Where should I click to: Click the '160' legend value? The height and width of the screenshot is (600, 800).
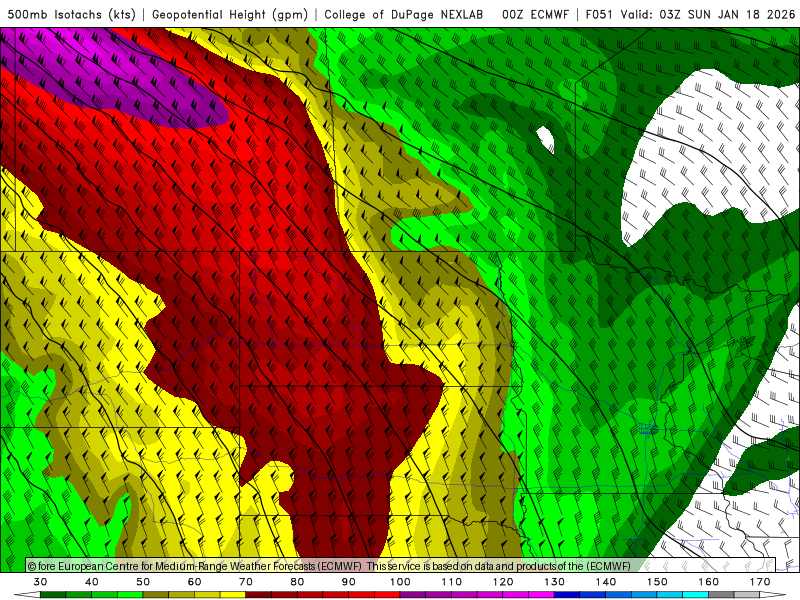[x=708, y=582]
